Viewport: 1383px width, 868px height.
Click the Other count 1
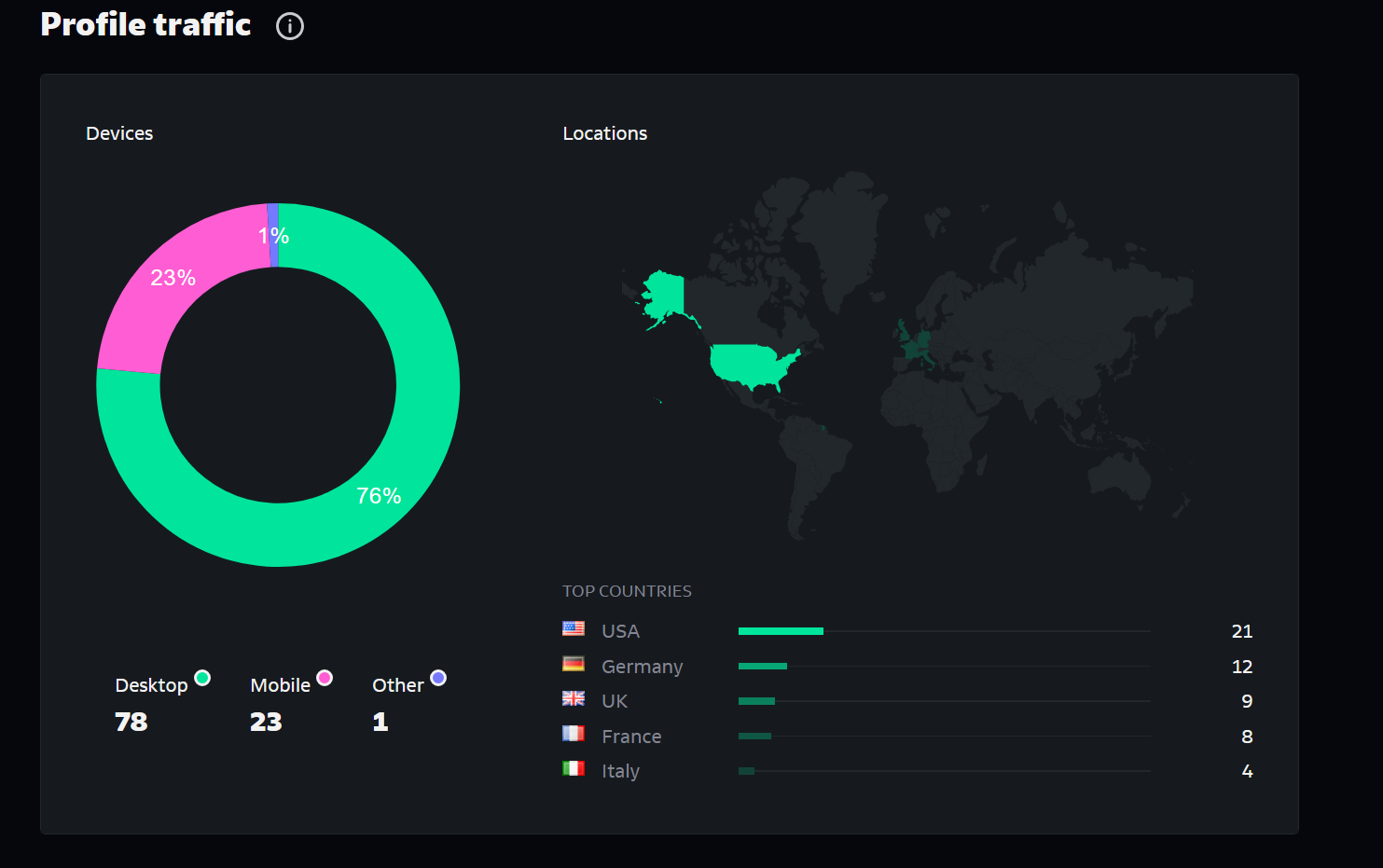[380, 722]
